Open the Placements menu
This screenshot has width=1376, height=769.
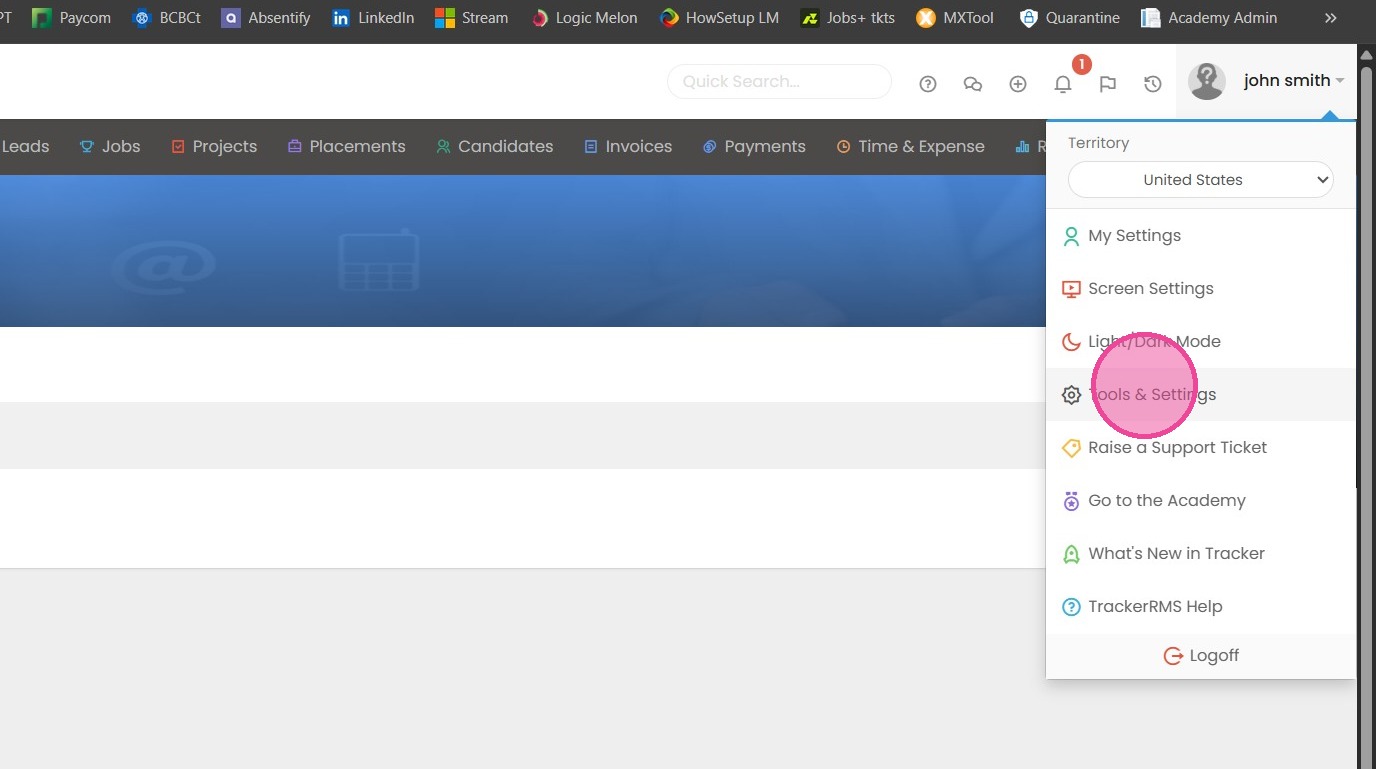[346, 146]
